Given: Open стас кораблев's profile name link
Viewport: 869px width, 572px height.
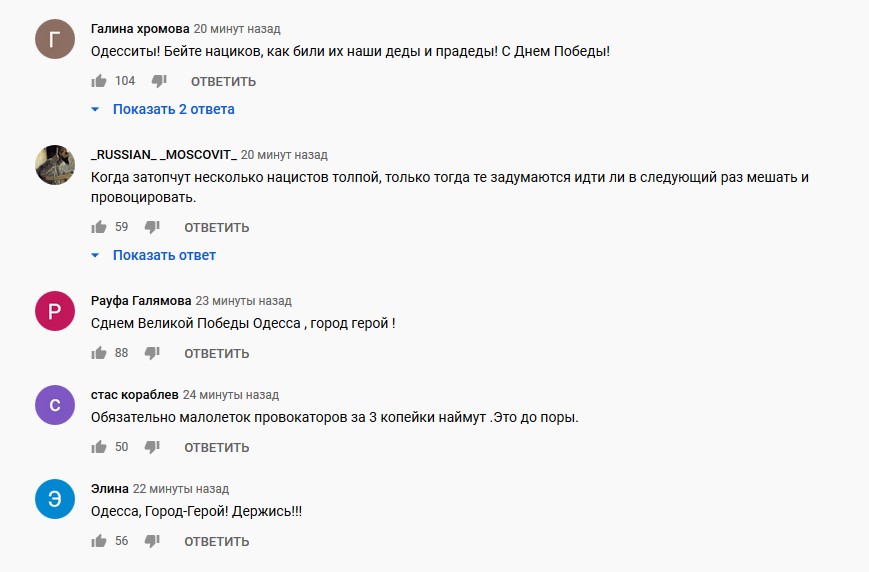Looking at the screenshot, I should (135, 395).
